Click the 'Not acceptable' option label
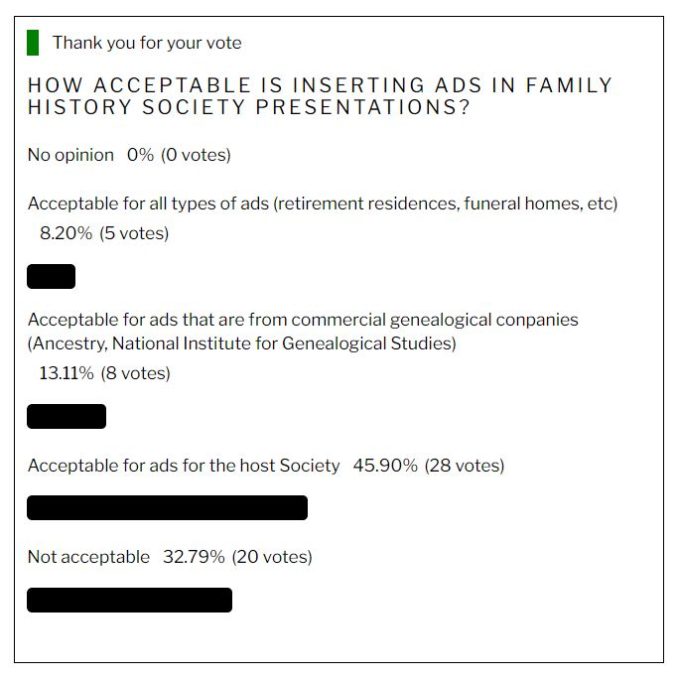678x680 pixels. (x=88, y=557)
